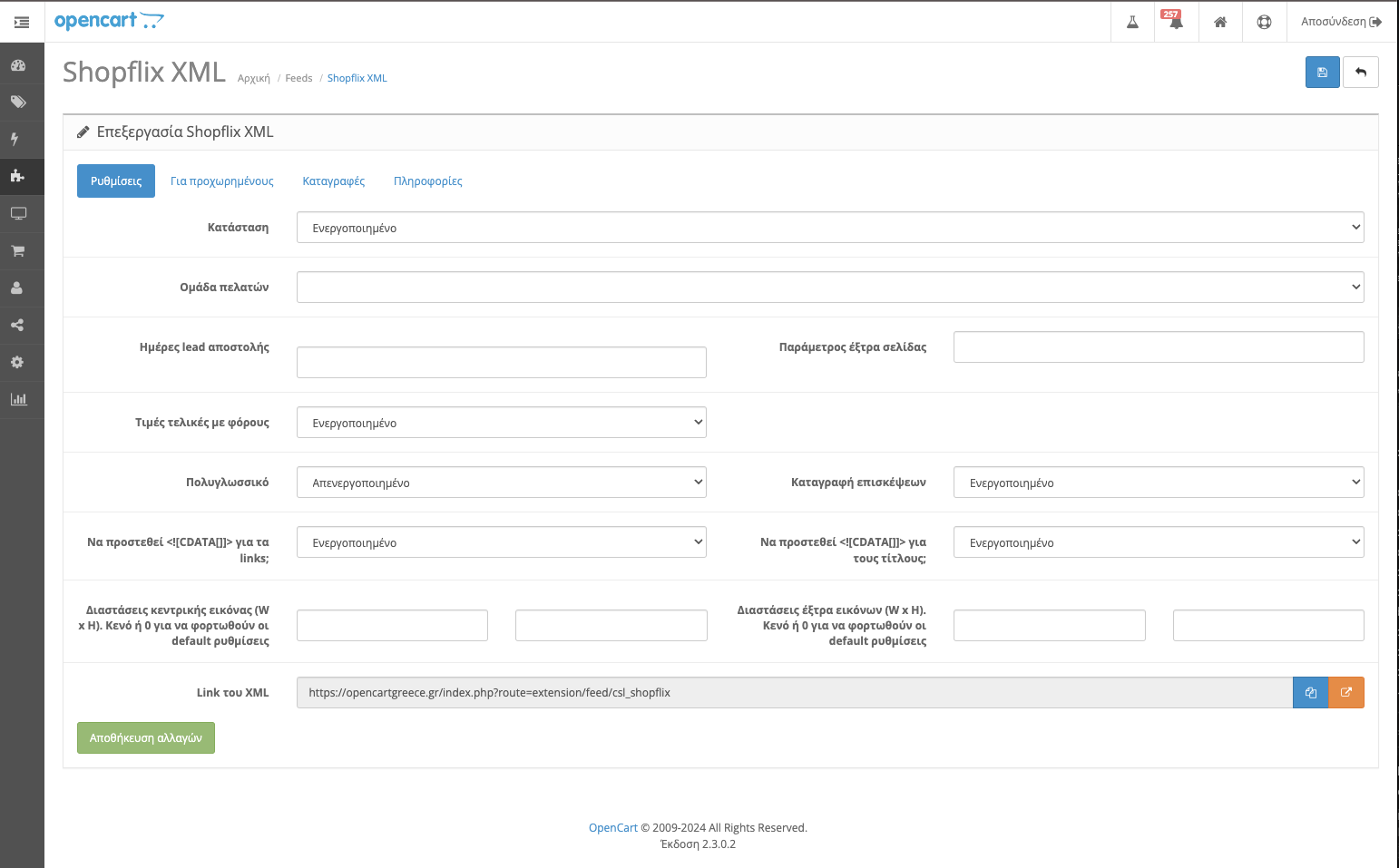The height and width of the screenshot is (868, 1399).
Task: Click the back arrow cancel button
Action: tap(1361, 73)
